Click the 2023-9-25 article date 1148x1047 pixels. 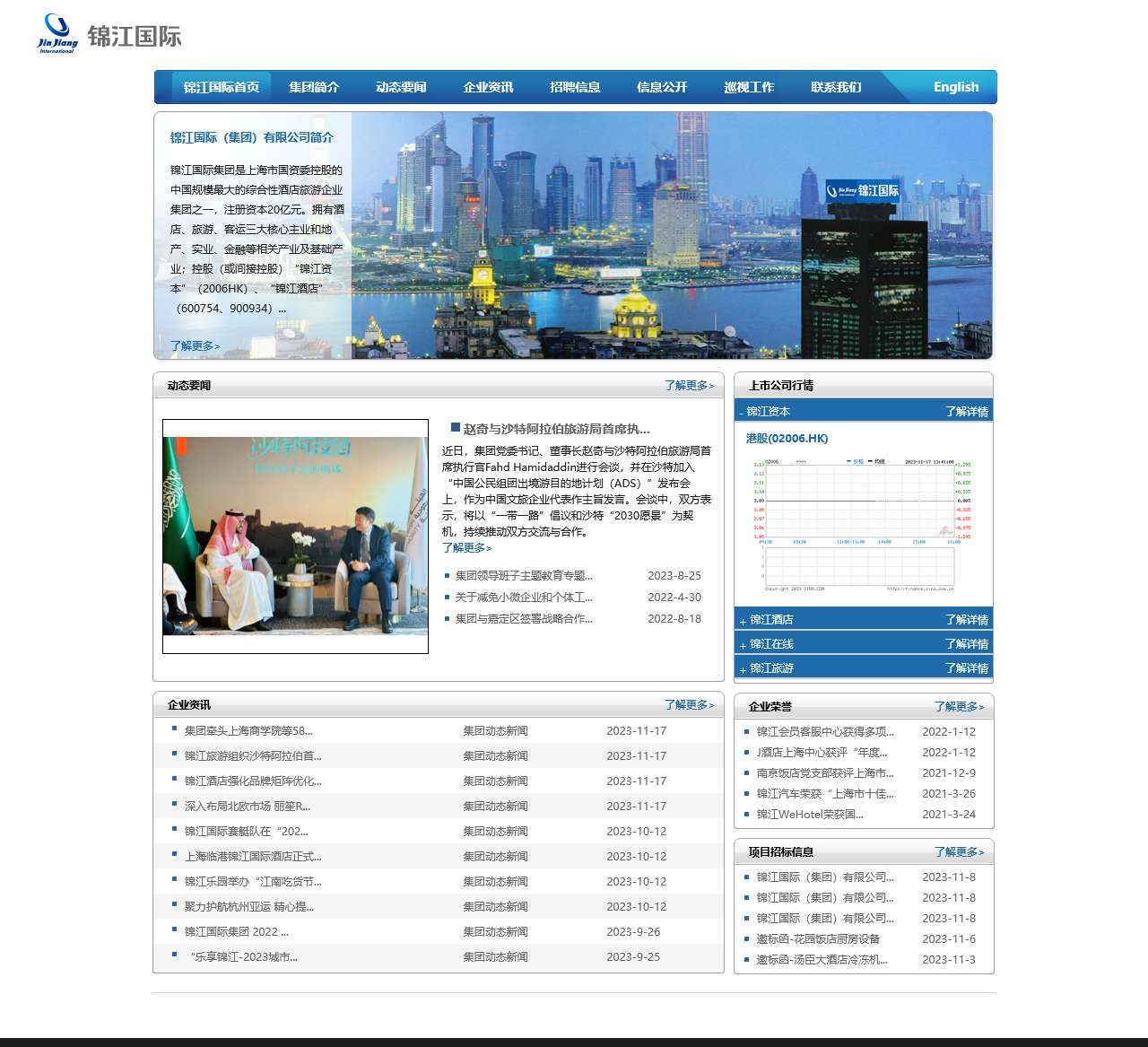click(633, 957)
